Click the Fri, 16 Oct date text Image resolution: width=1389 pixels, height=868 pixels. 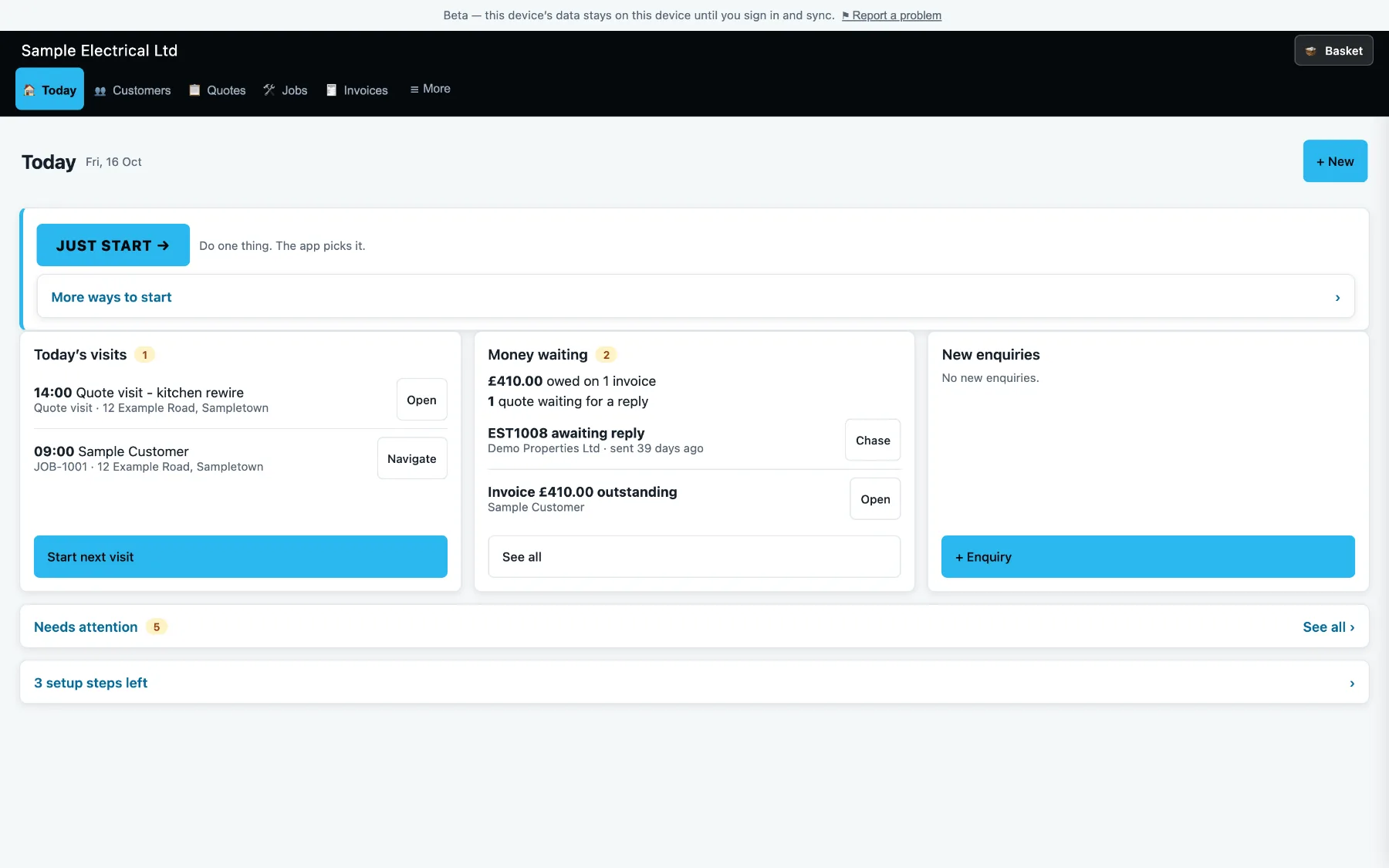[113, 162]
